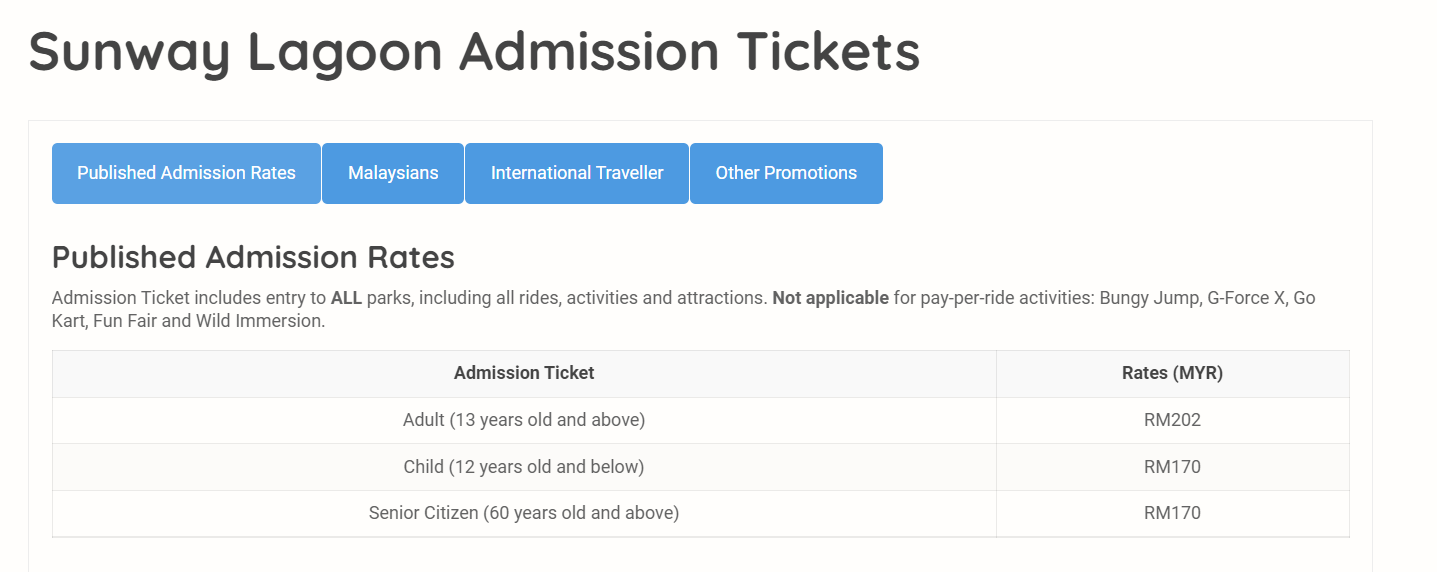
Task: Click the Fun Fair and Wild Immersion text
Action: coord(209,323)
